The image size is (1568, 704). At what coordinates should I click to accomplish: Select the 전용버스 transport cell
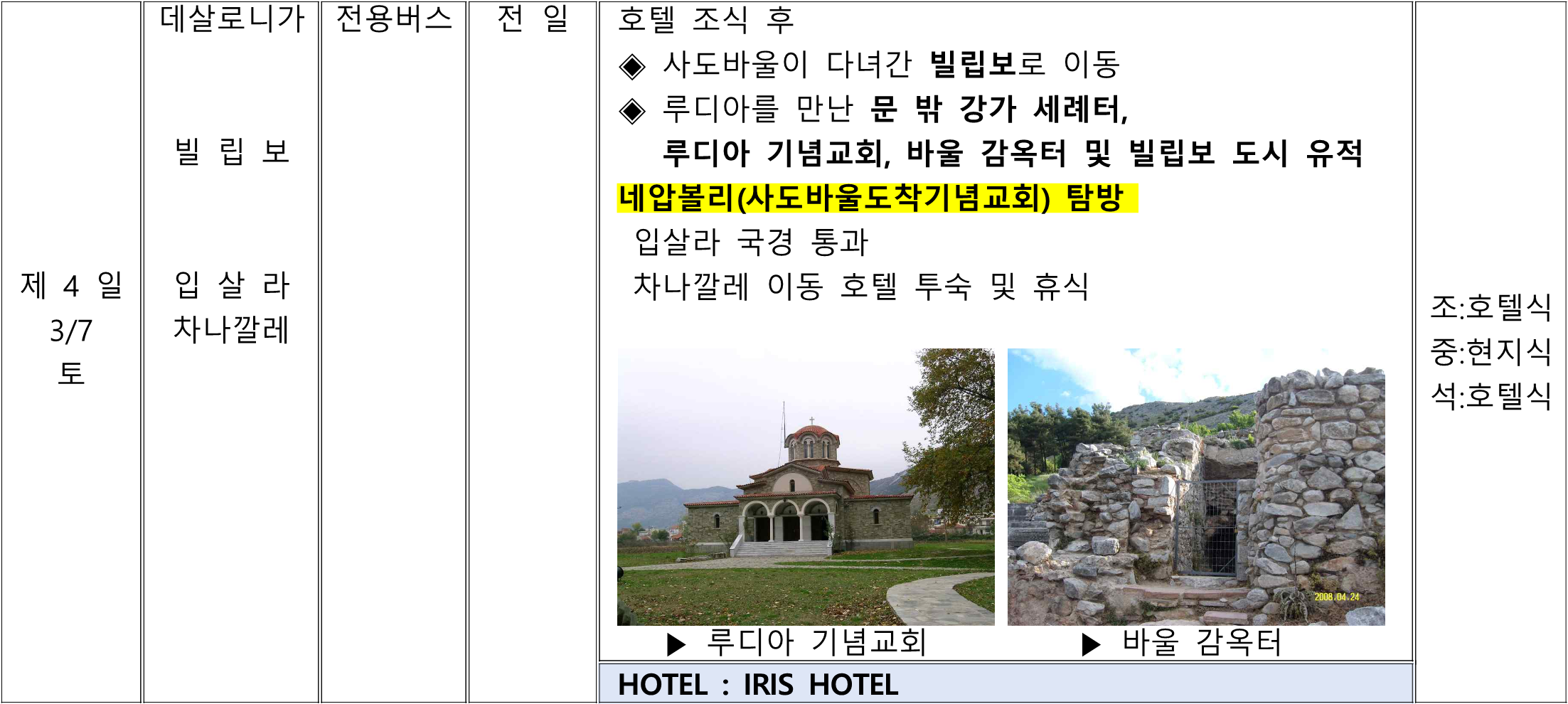[393, 19]
